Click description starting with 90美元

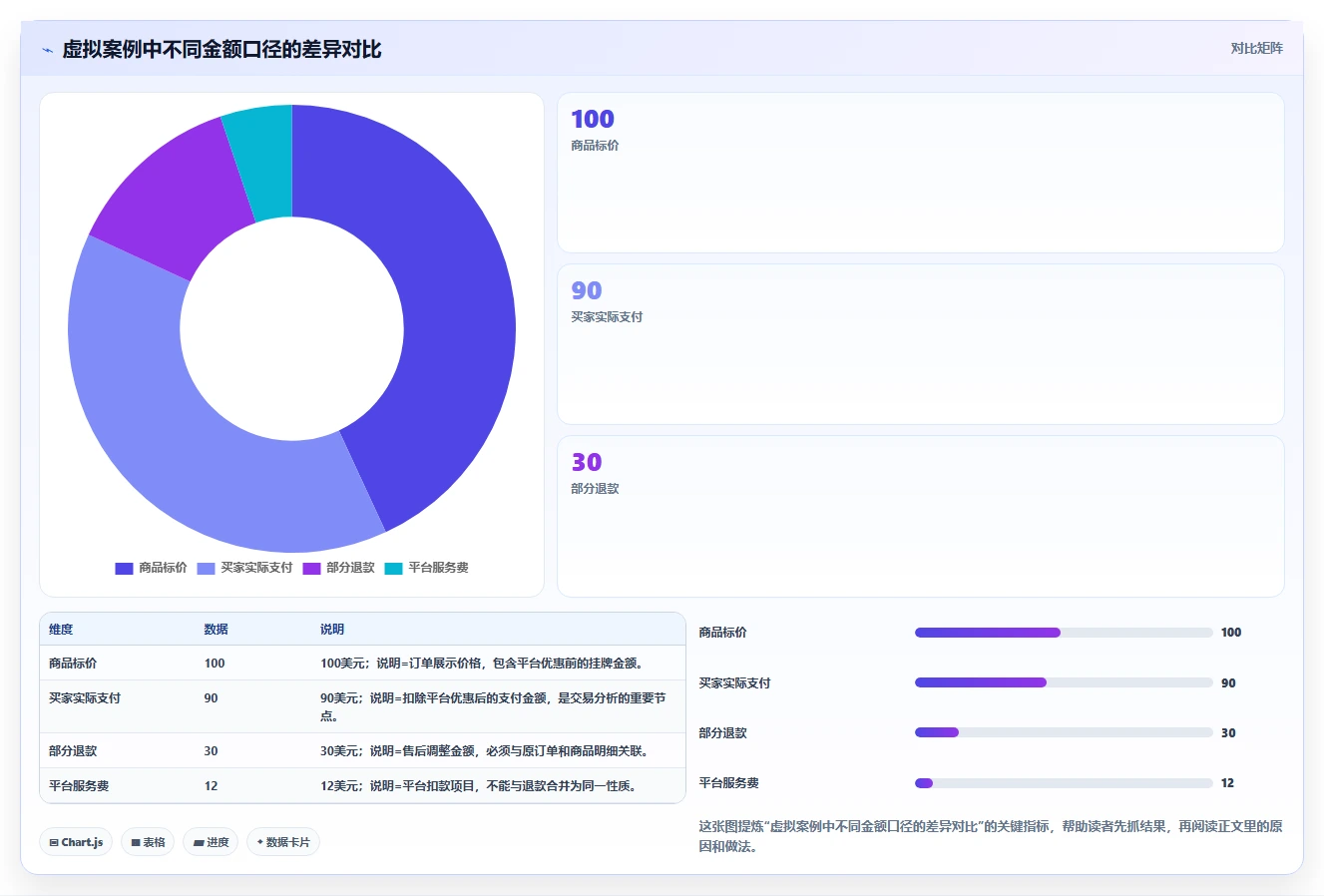[x=493, y=707]
